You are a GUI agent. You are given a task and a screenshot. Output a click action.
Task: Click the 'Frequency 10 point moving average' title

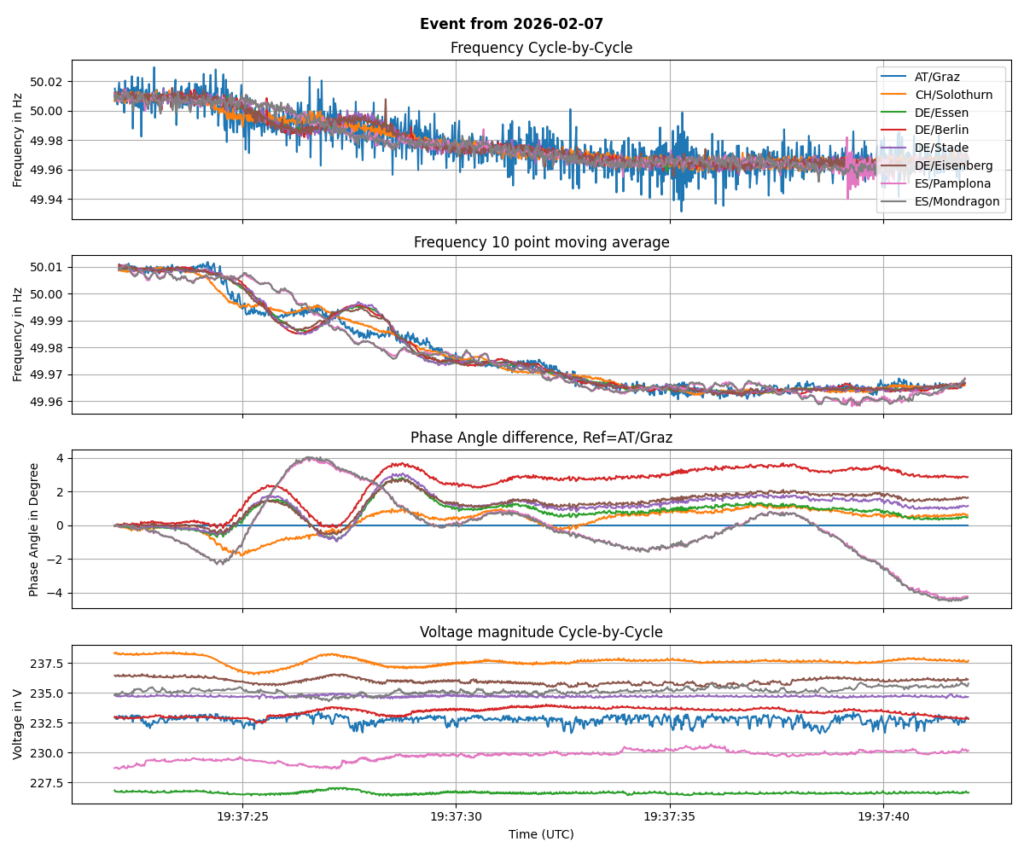(541, 242)
